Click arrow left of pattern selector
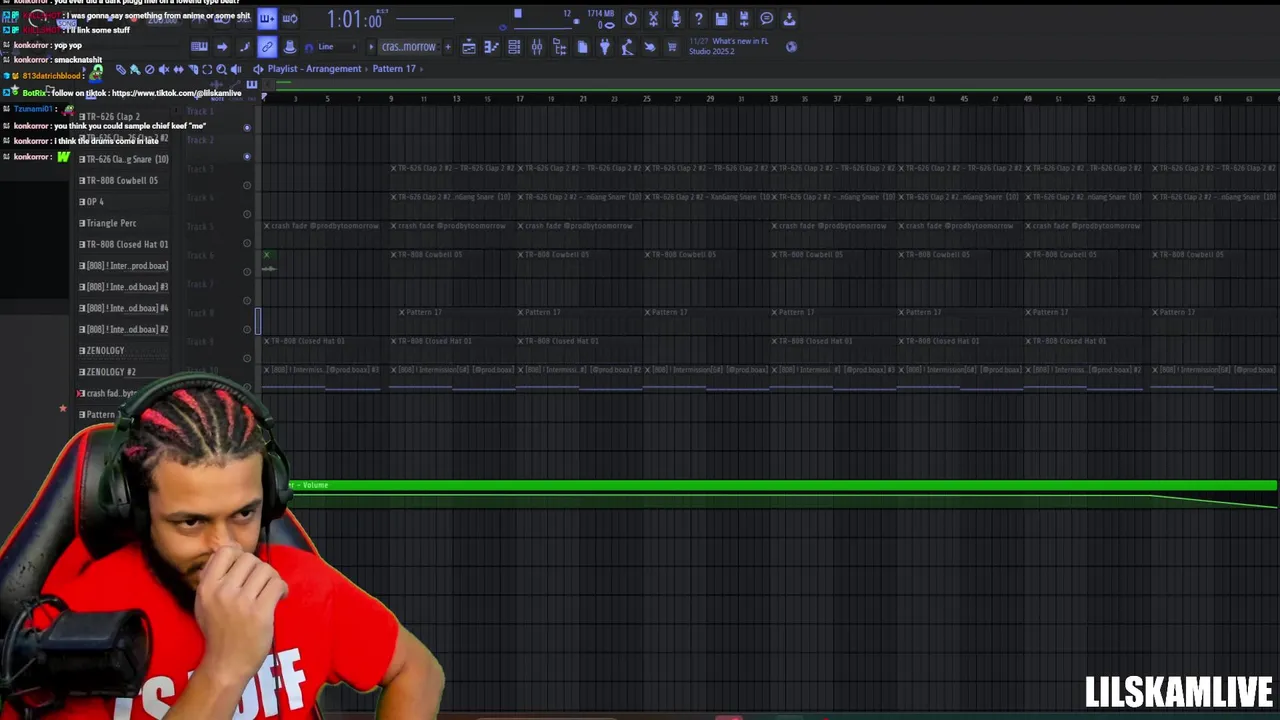Image resolution: width=1280 pixels, height=720 pixels. pyautogui.click(x=371, y=47)
